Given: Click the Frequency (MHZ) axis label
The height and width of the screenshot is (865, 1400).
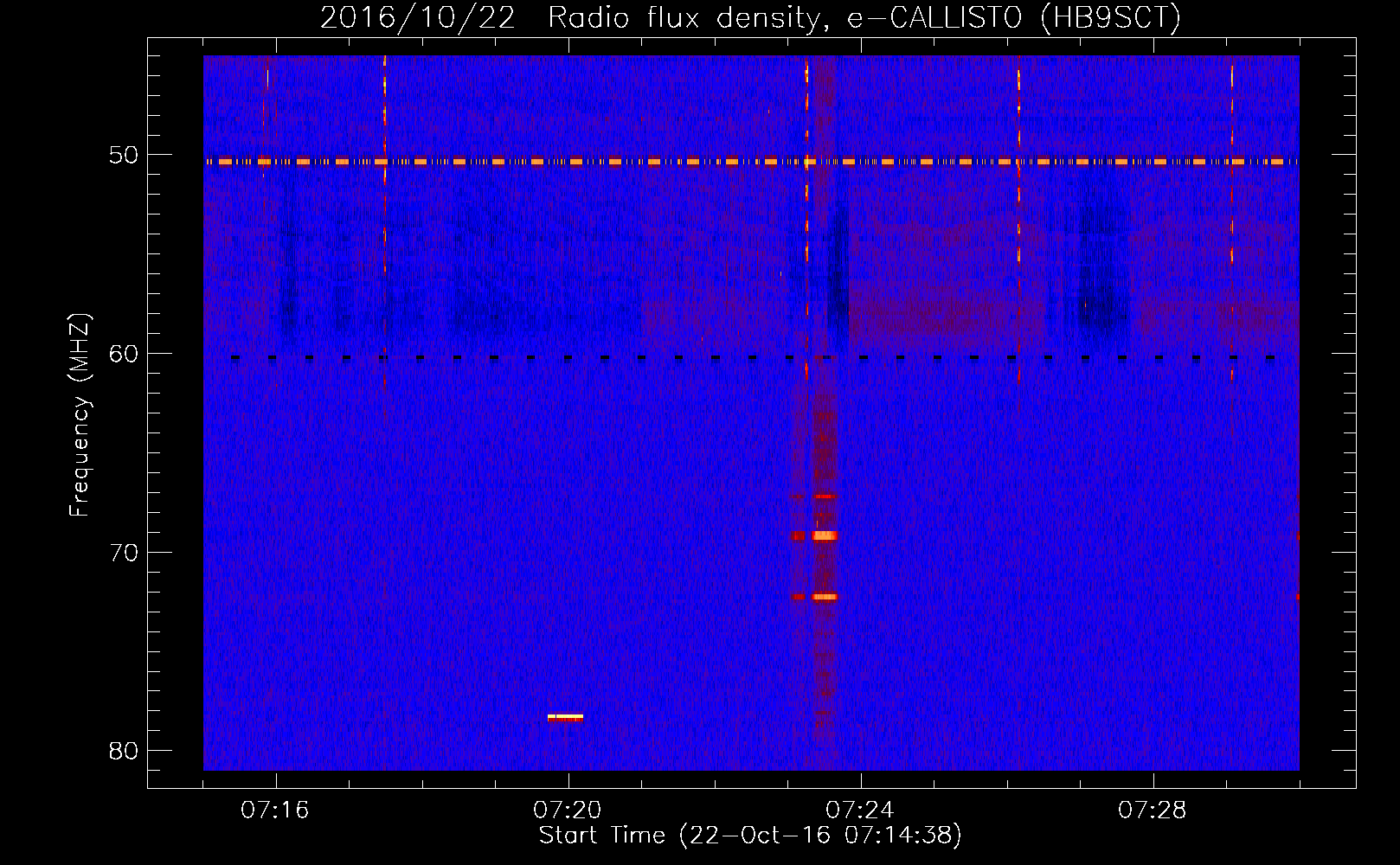Looking at the screenshot, I should click(x=80, y=415).
